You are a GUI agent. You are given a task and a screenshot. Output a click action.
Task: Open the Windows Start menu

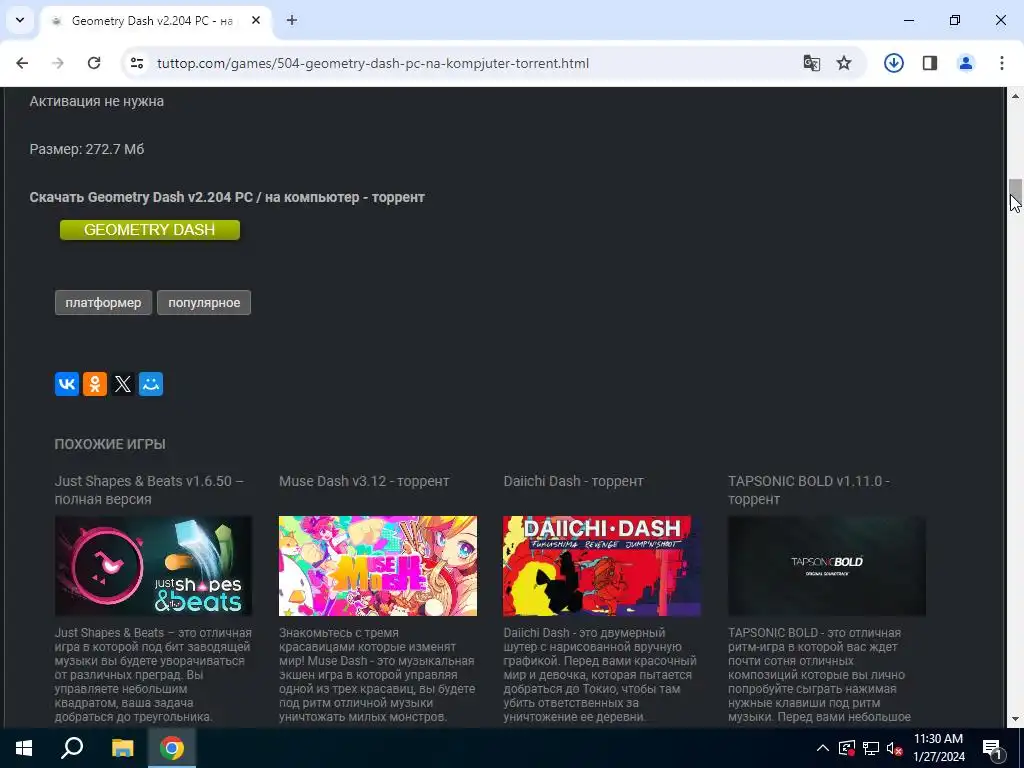pyautogui.click(x=24, y=748)
